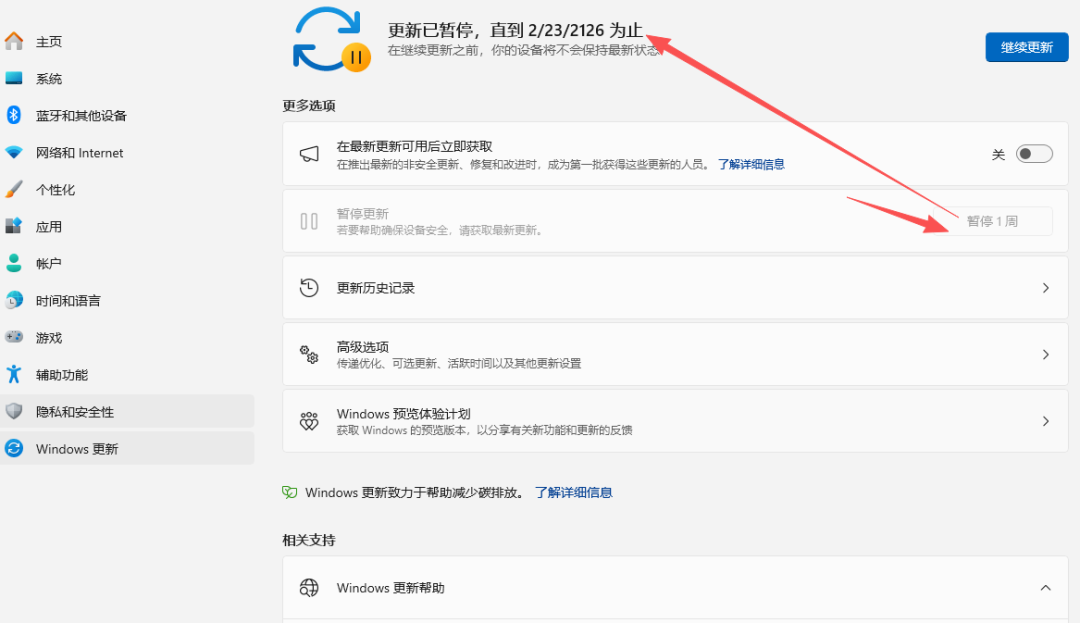Viewport: 1080px width, 623px height.
Task: Click the home icon beside 主页
Action: coord(14,41)
